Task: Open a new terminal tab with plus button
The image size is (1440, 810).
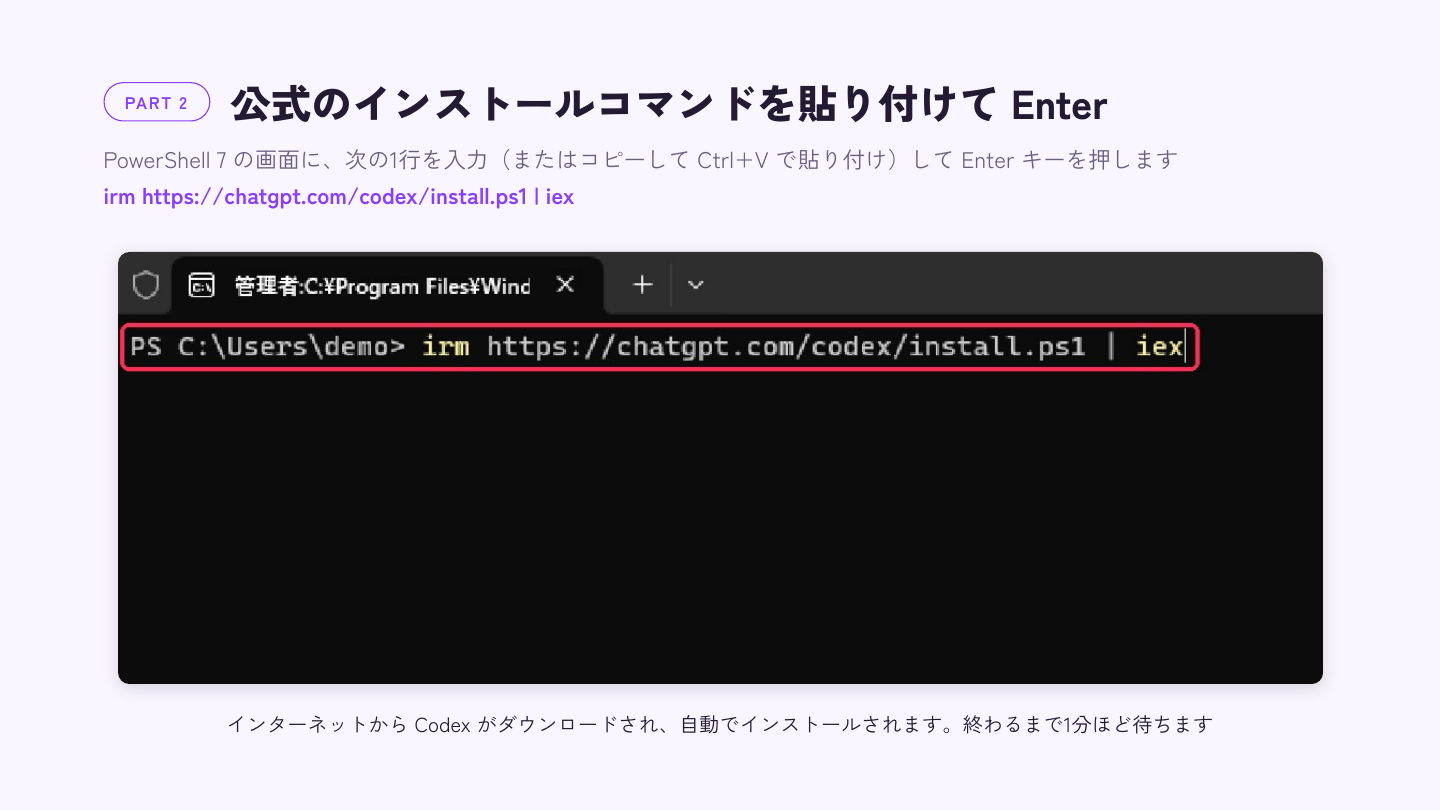Action: click(642, 285)
